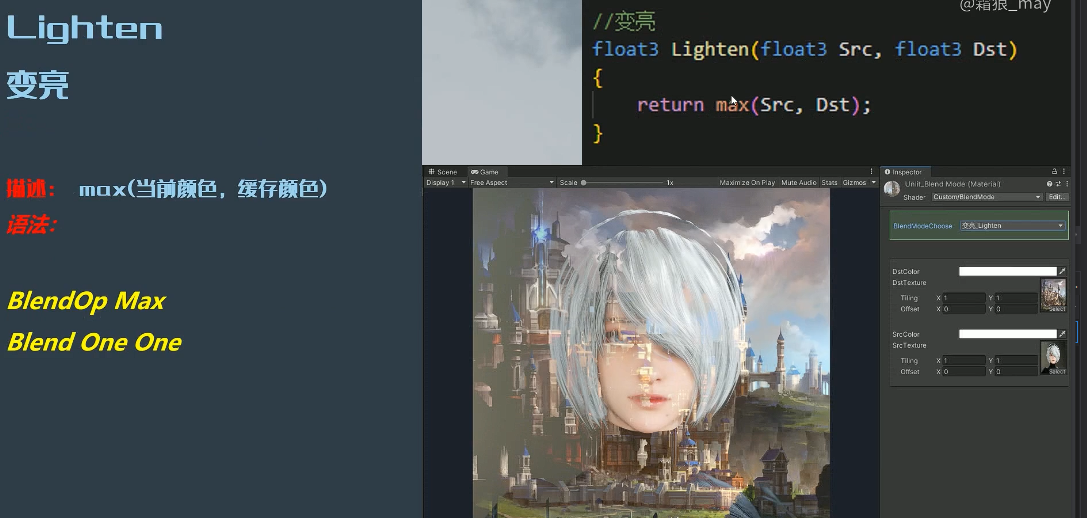Click DstTexture Offset Y field
Image resolution: width=1087 pixels, height=518 pixels.
[1017, 309]
